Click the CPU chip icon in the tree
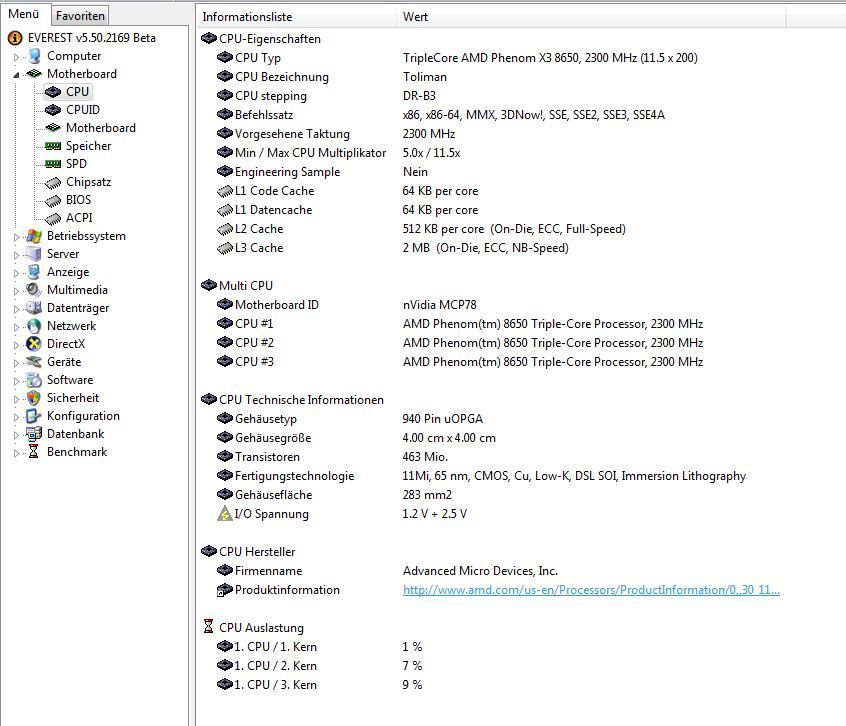The width and height of the screenshot is (846, 726). [53, 92]
